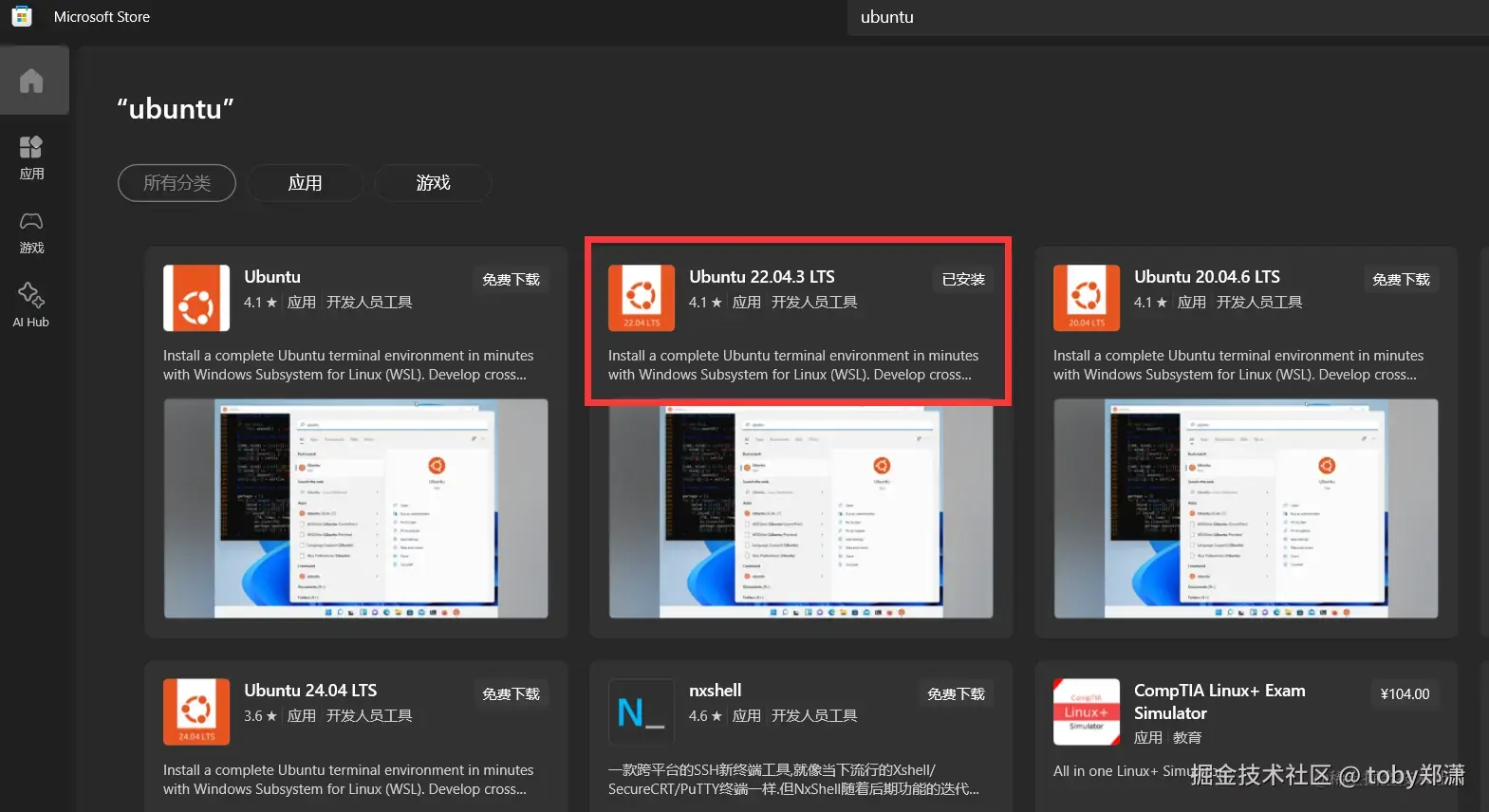Click the Ubuntu 24.04 LTS title
The image size is (1489, 812).
(x=310, y=691)
